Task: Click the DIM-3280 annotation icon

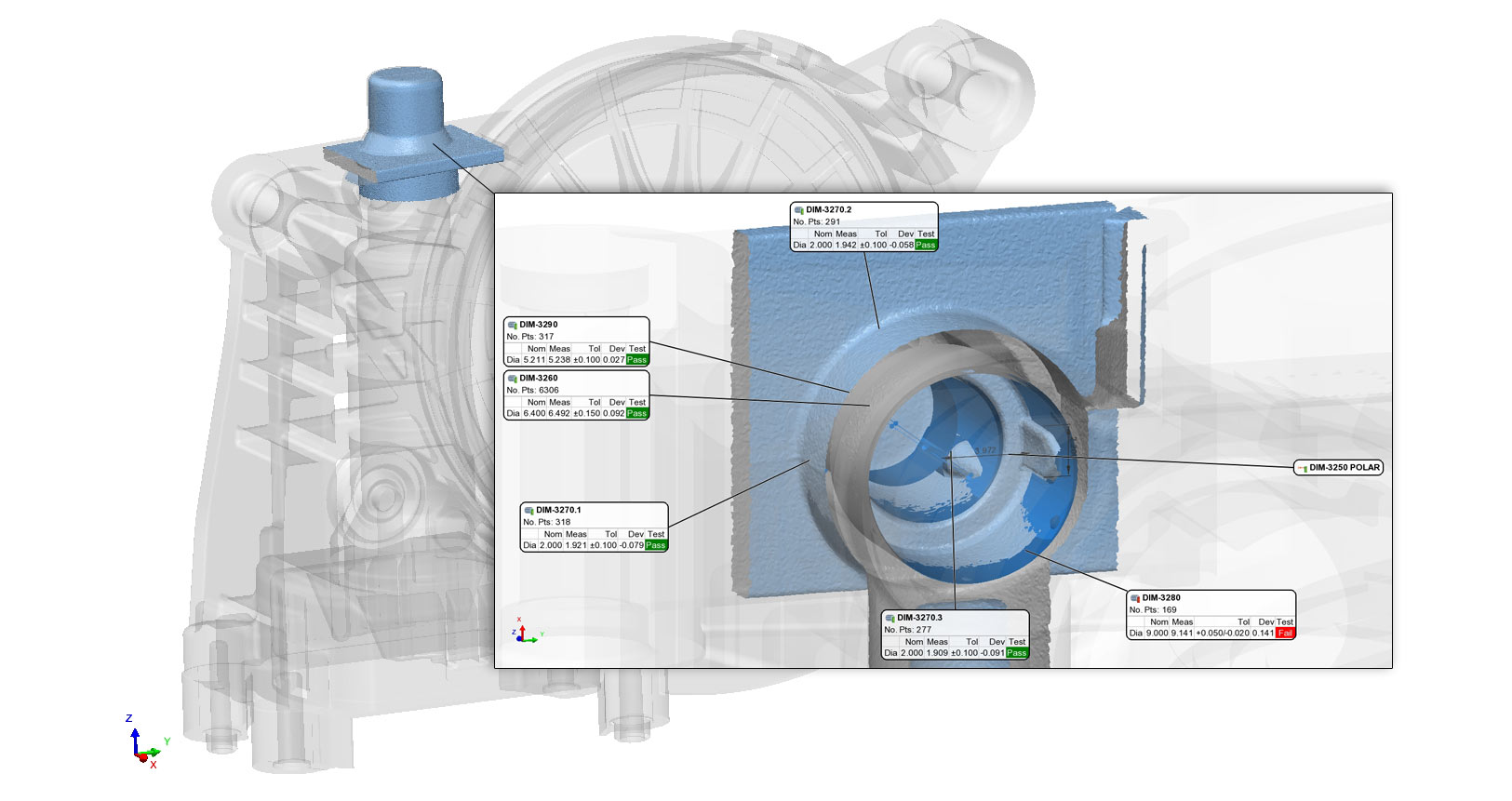Action: 1135,598
